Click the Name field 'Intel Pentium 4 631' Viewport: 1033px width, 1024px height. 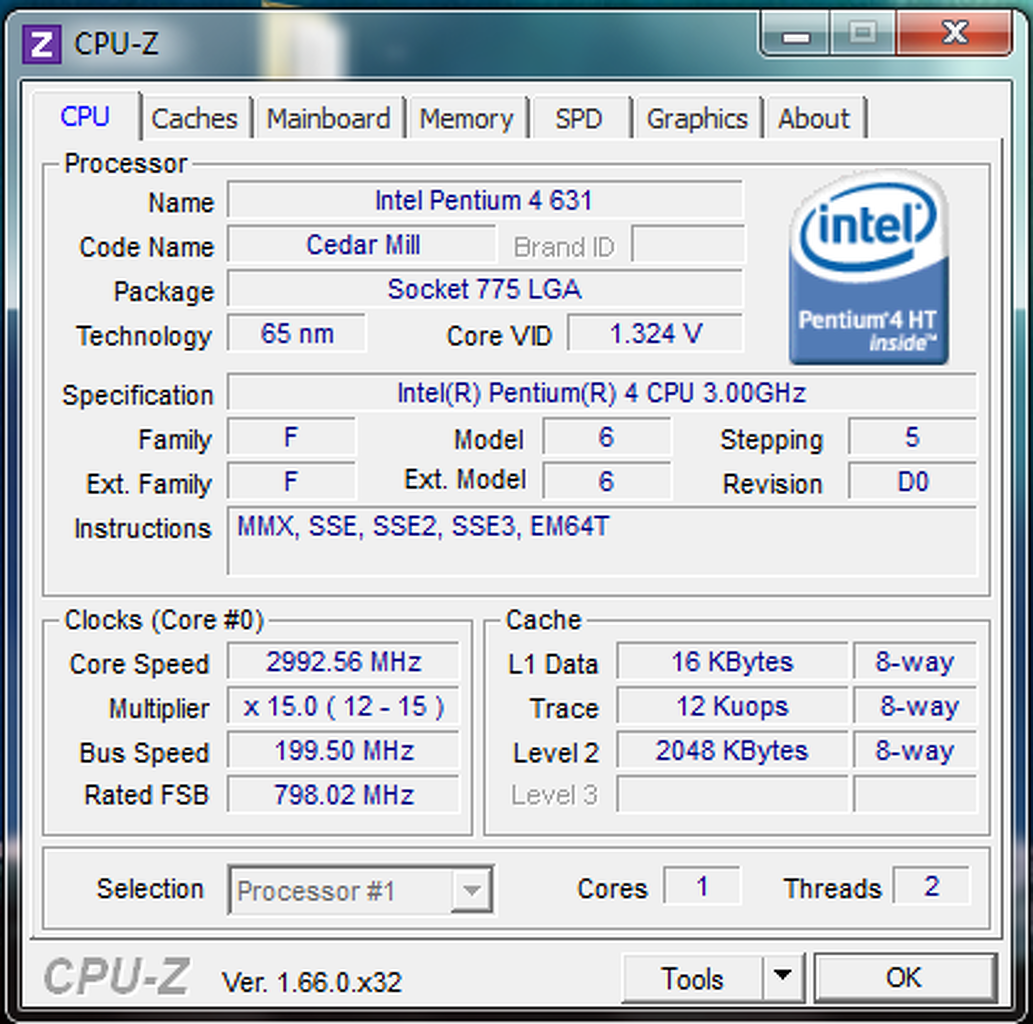click(485, 200)
